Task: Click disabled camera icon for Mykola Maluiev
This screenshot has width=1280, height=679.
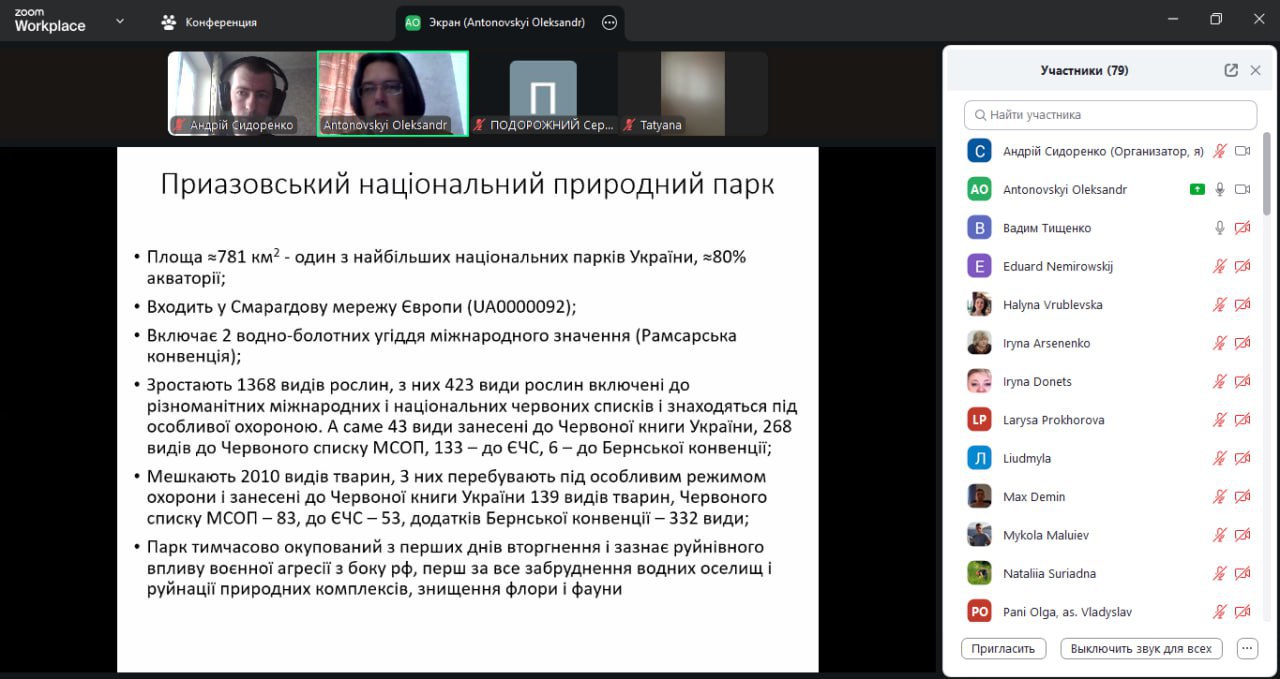Action: coord(1243,535)
